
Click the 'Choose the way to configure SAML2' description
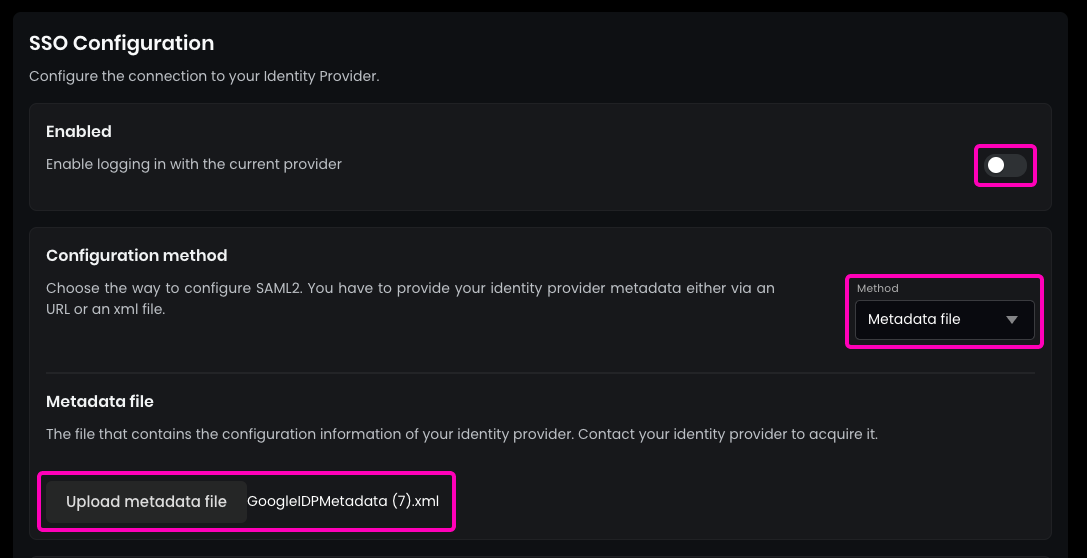[x=410, y=288]
